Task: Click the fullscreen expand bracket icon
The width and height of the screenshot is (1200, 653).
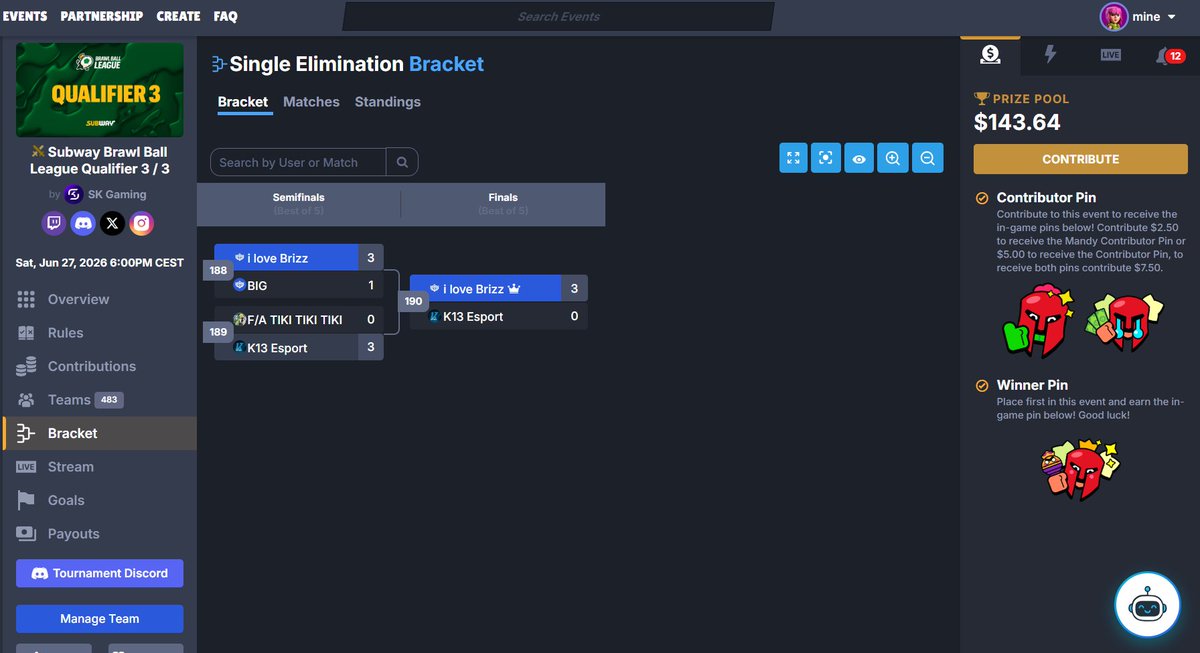Action: (x=793, y=158)
